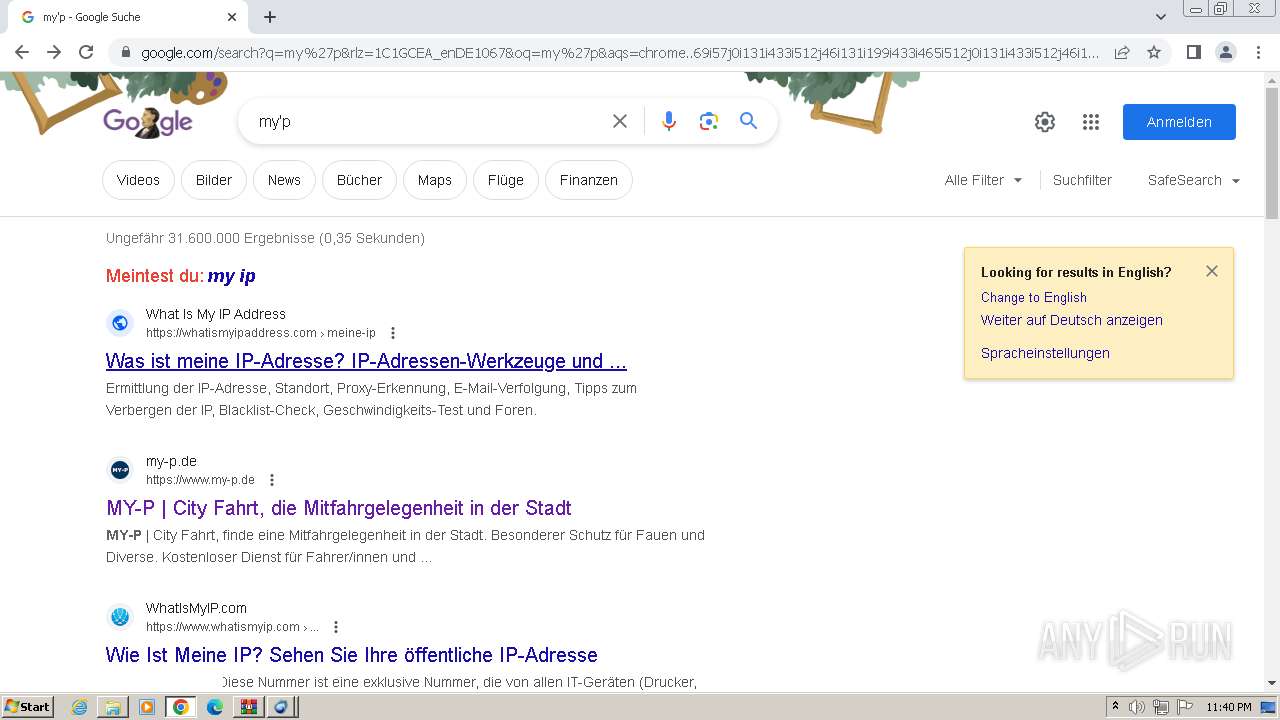Open media player from taskbar
This screenshot has height=720, width=1280.
[147, 707]
